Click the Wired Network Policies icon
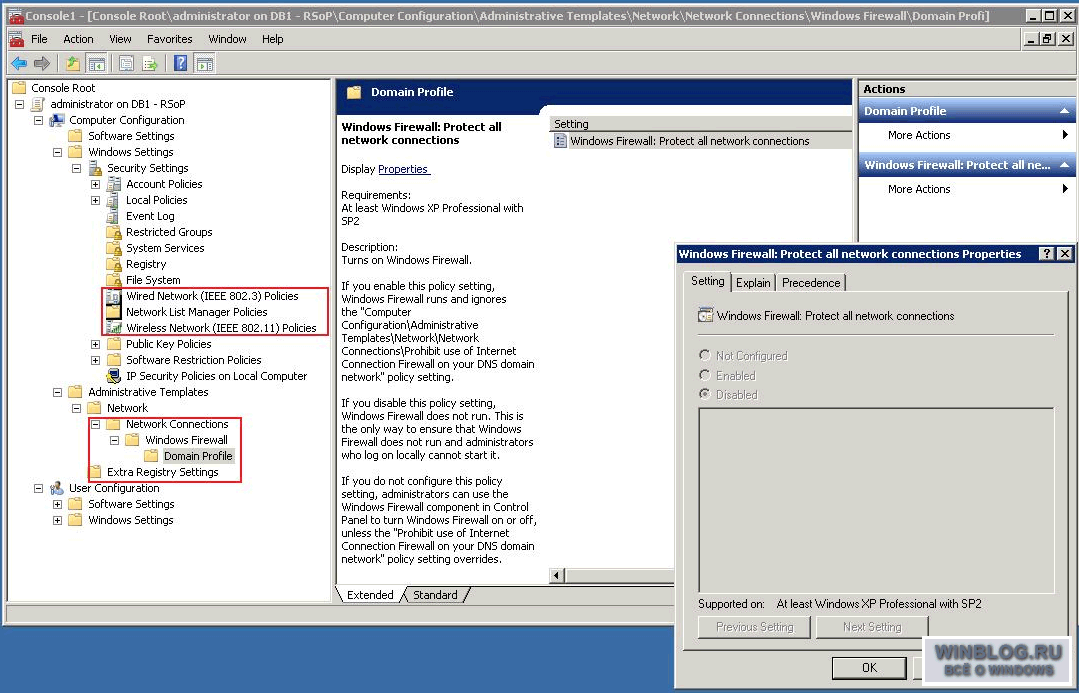Screen dimensions: 1079x693 pyautogui.click(x=114, y=296)
